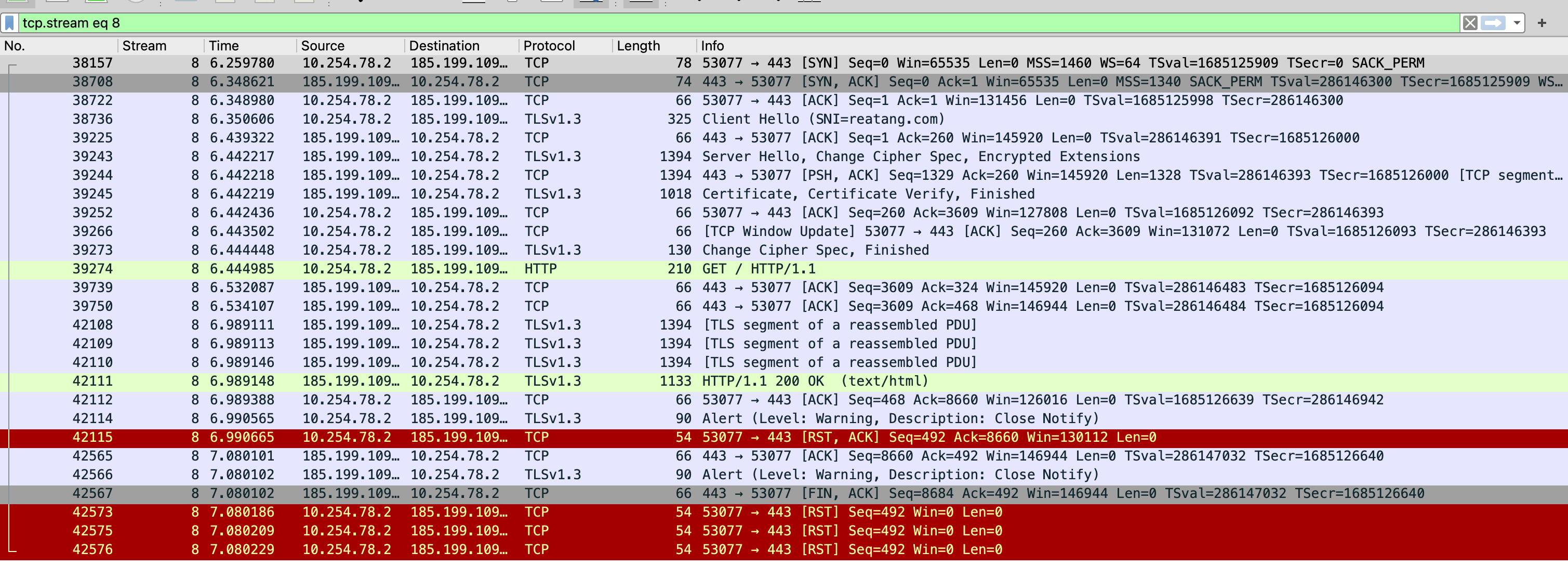Screen dimensions: 1568x578
Task: Select SYN packet number 38157
Action: click(784, 63)
